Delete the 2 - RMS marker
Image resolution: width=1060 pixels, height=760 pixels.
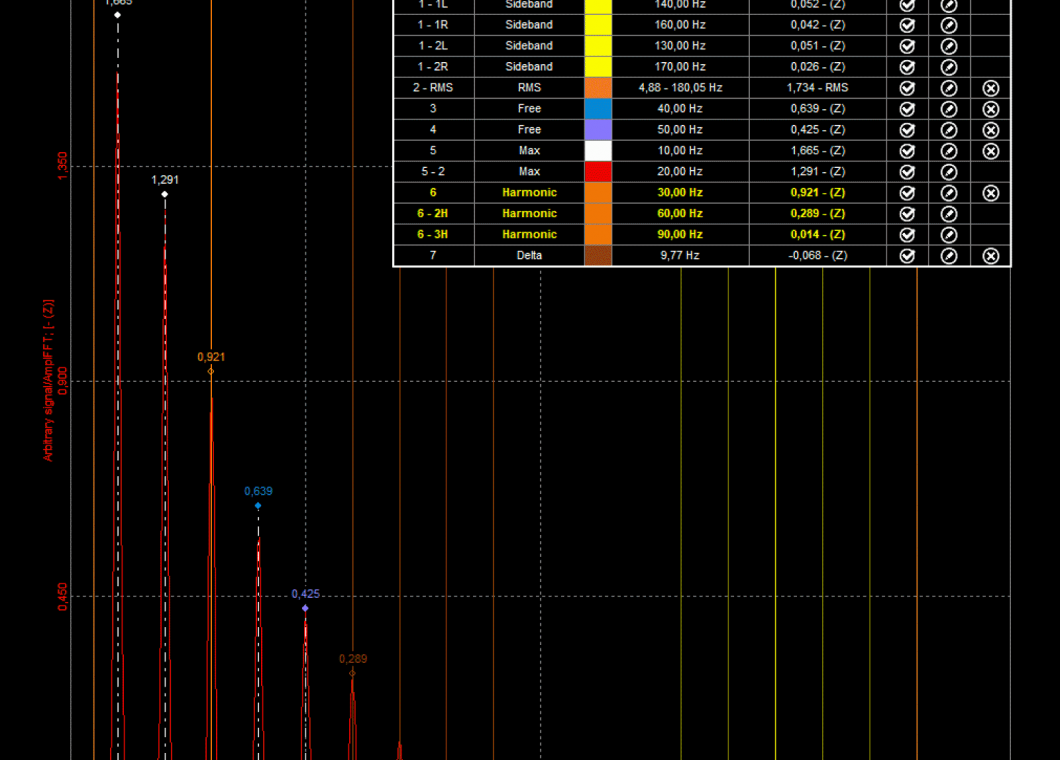pyautogui.click(x=990, y=88)
